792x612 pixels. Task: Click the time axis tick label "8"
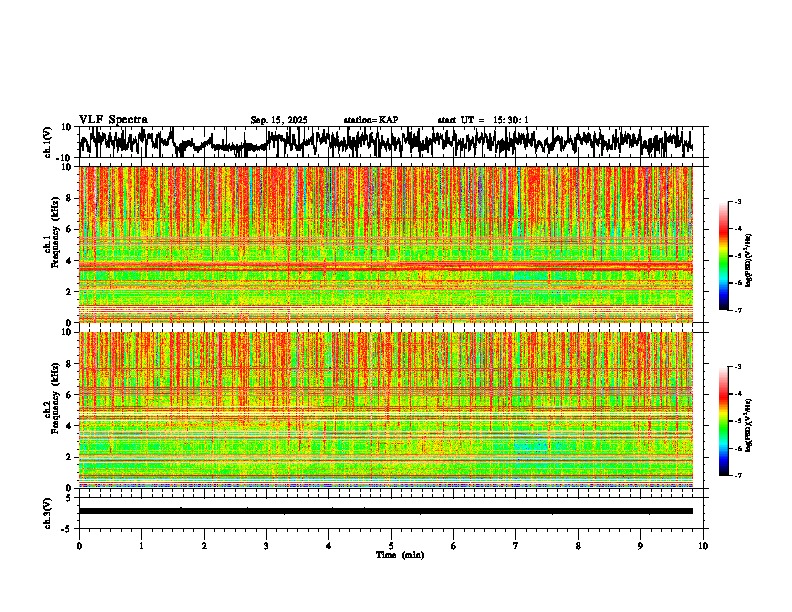(578, 546)
